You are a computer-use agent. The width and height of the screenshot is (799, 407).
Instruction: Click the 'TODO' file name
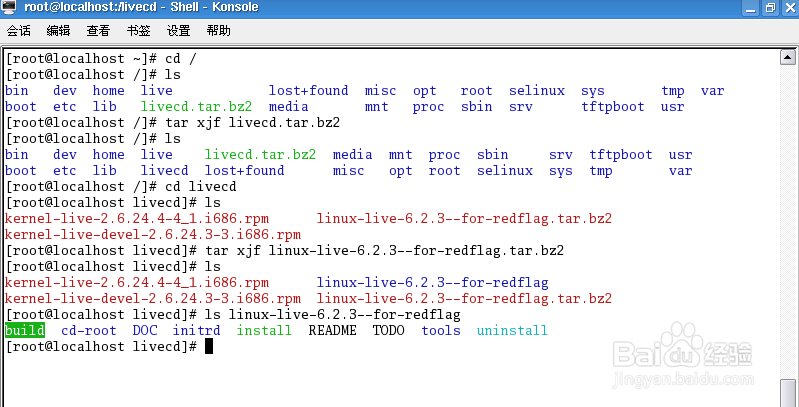[388, 331]
